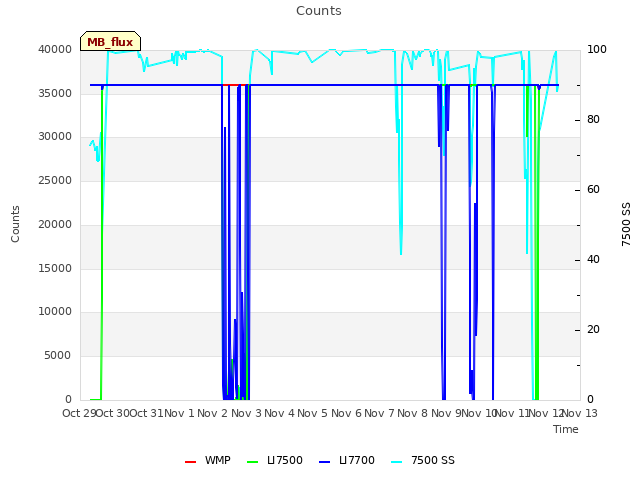Toggle the WMP legend entry
This screenshot has height=480, width=640.
[208, 460]
